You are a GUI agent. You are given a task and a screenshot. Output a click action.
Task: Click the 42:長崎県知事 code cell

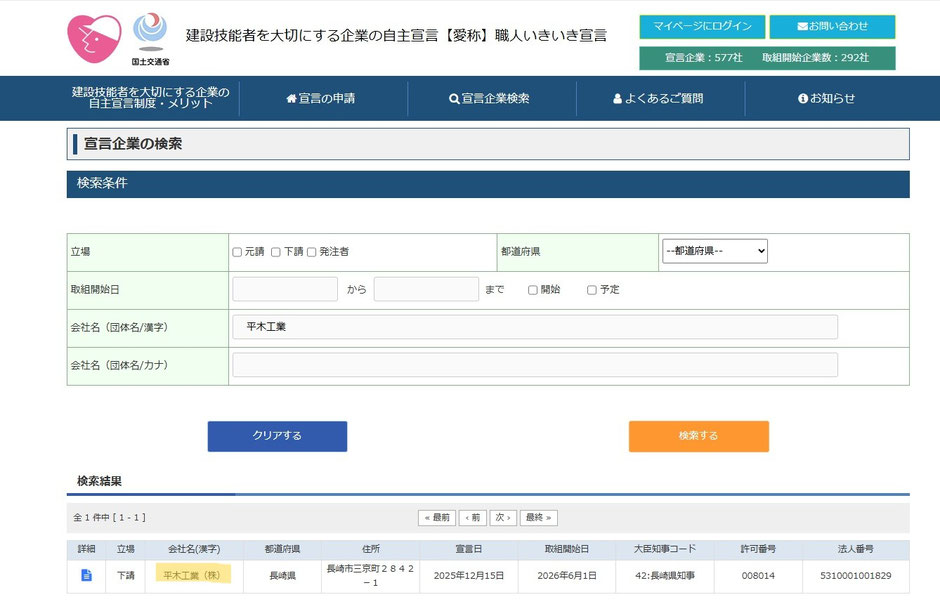click(x=665, y=576)
